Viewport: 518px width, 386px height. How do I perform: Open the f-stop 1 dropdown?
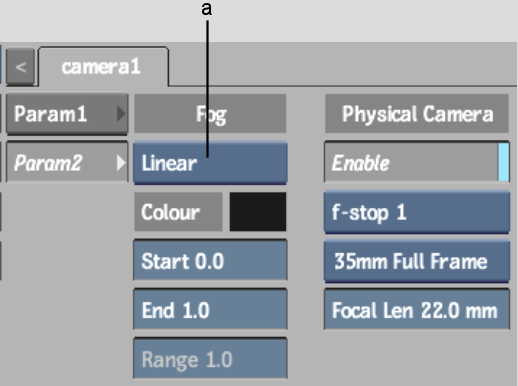[x=417, y=212]
